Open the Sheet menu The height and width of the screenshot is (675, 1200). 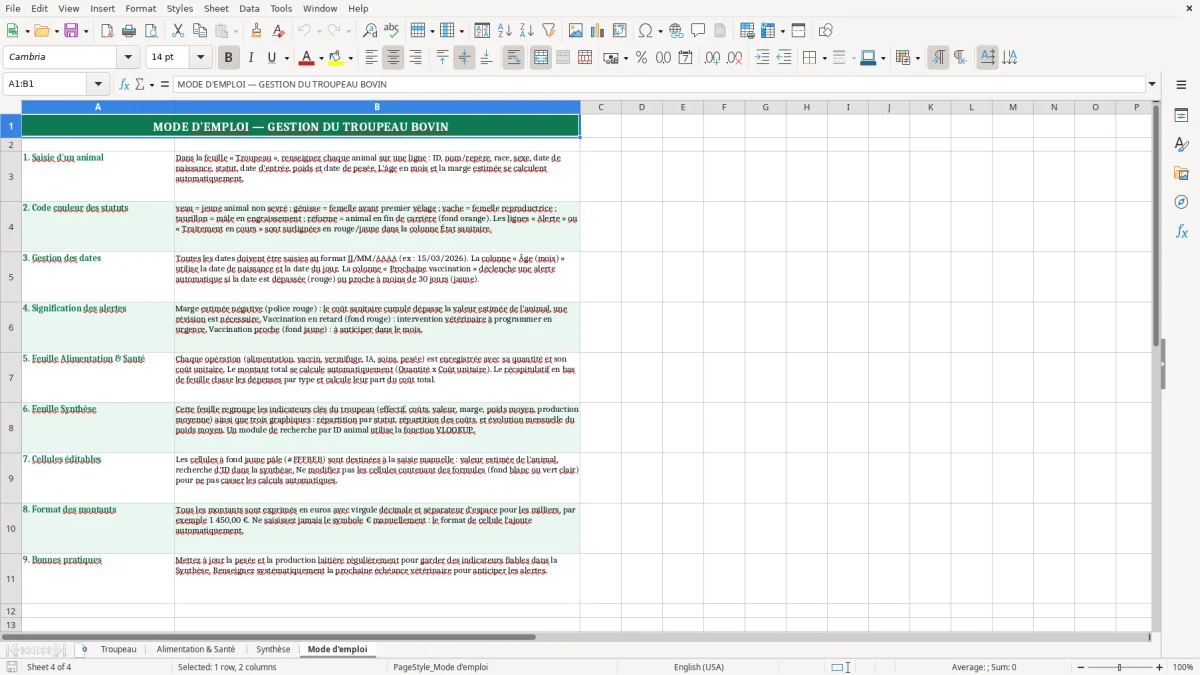coord(216,8)
